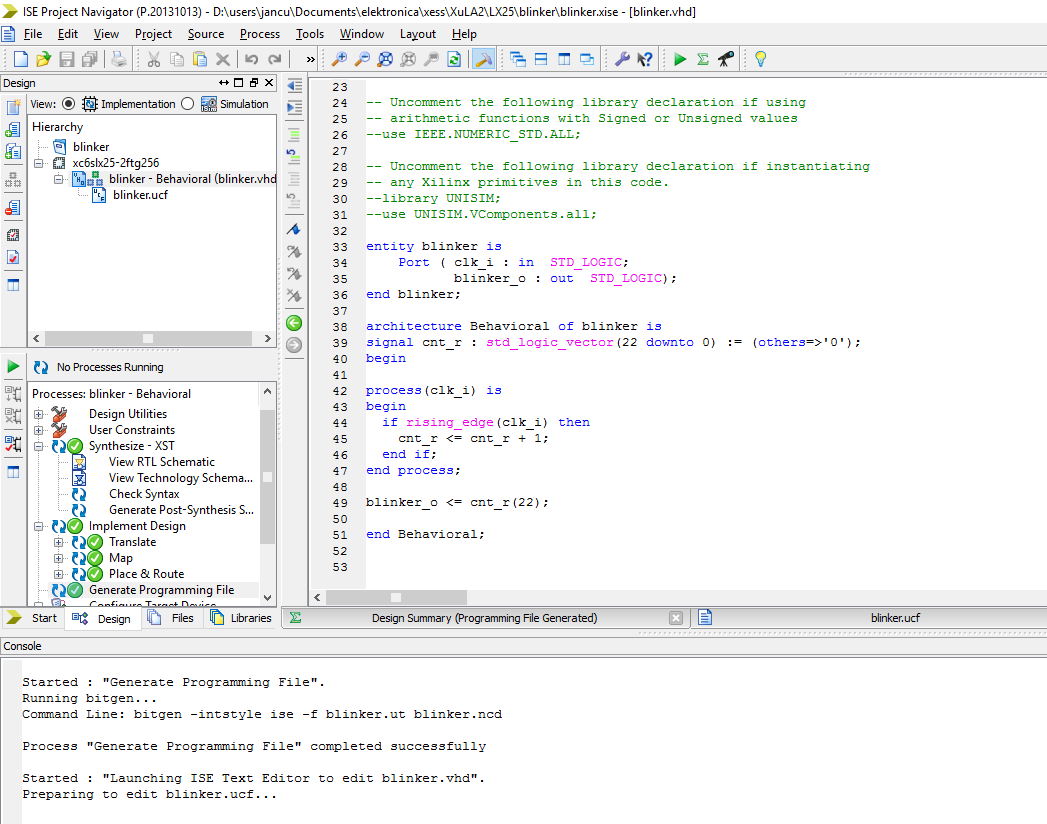Click the lightbulb tips icon

point(760,59)
